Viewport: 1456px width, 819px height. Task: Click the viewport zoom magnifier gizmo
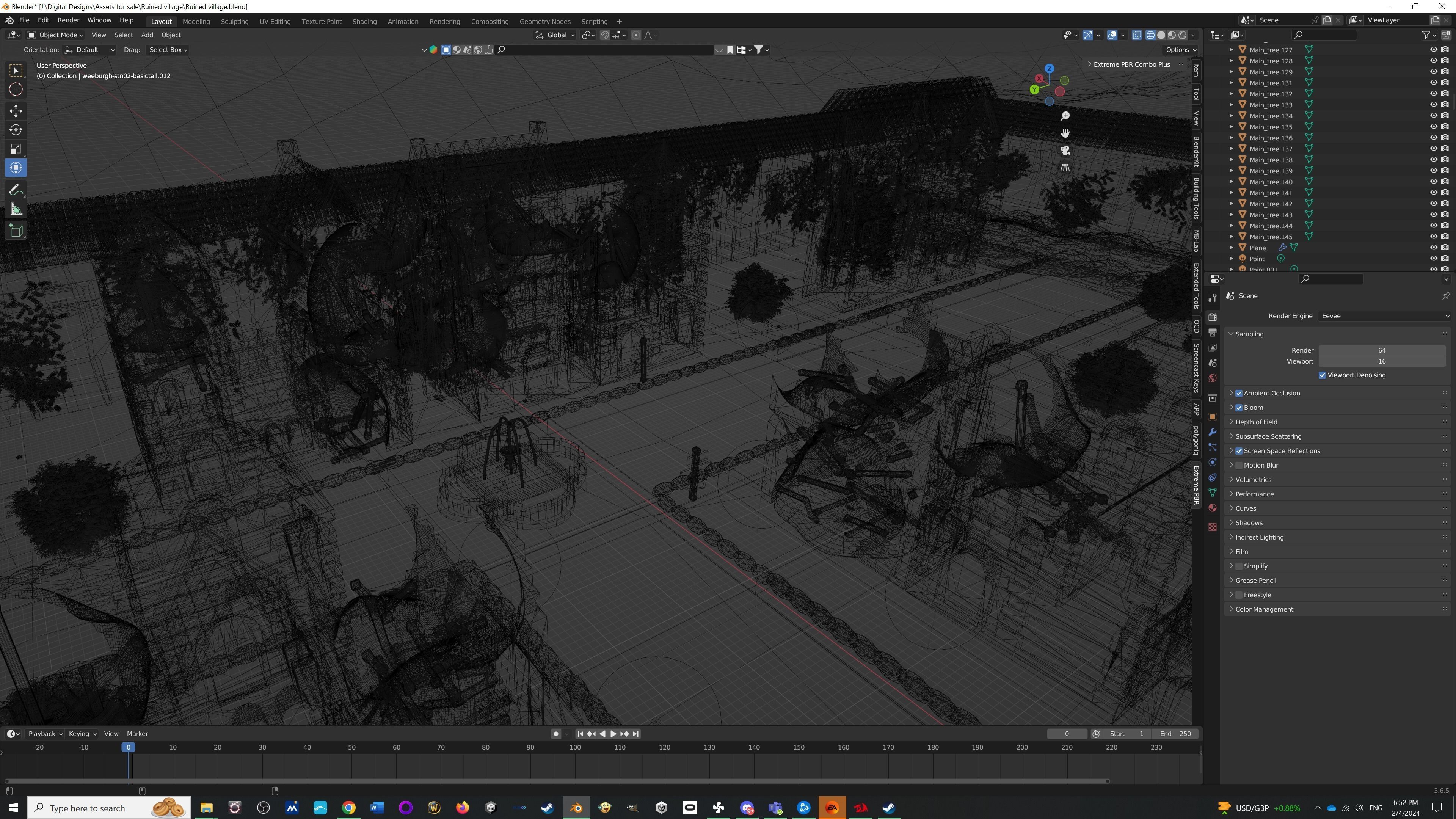tap(1065, 116)
